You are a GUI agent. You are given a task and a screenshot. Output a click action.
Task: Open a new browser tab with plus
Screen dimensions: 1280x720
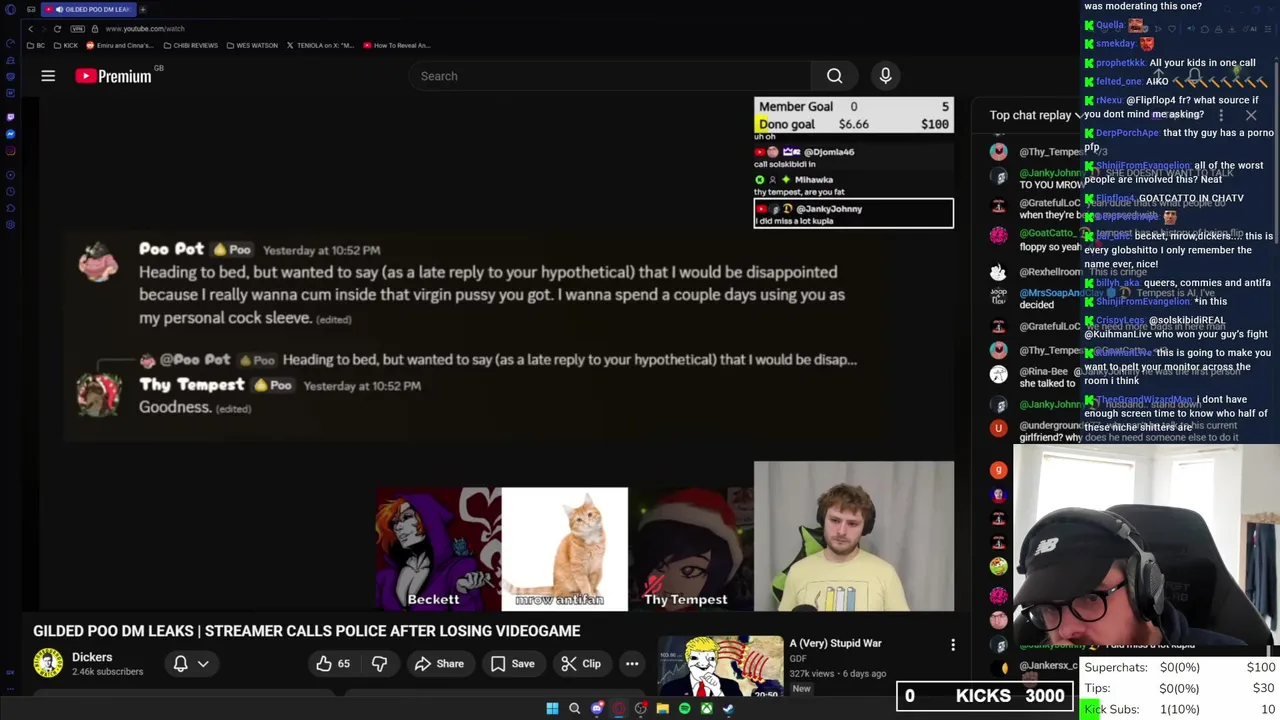point(142,9)
